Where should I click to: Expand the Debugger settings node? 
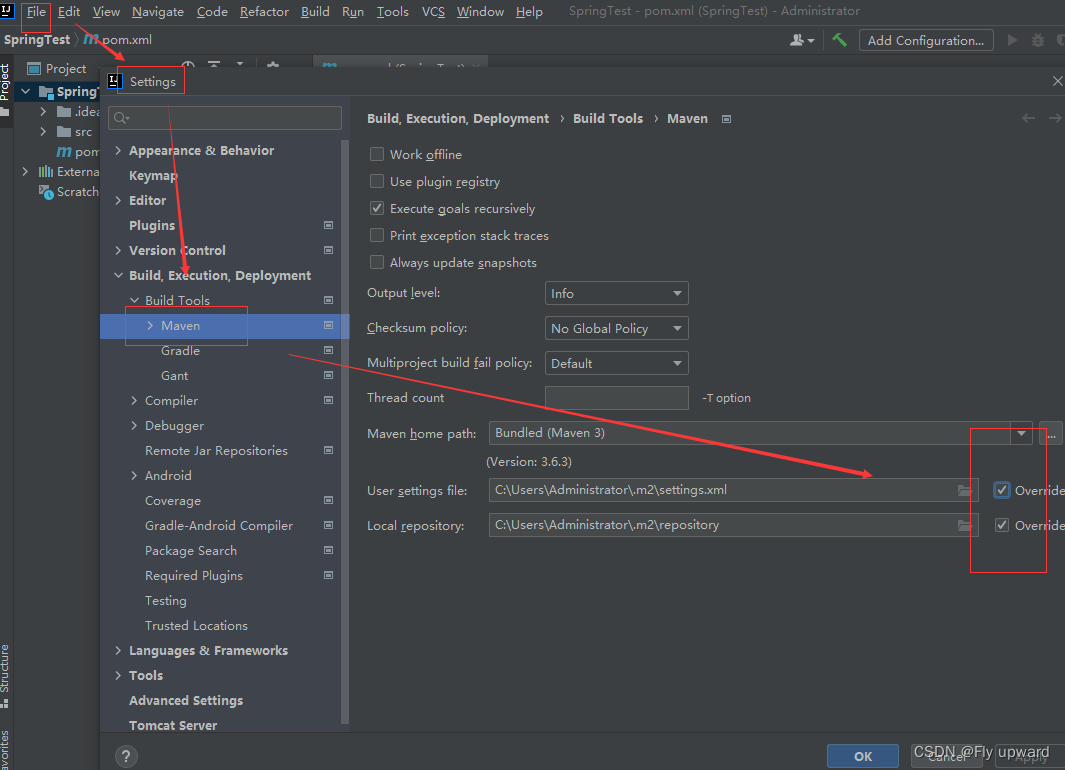point(134,426)
